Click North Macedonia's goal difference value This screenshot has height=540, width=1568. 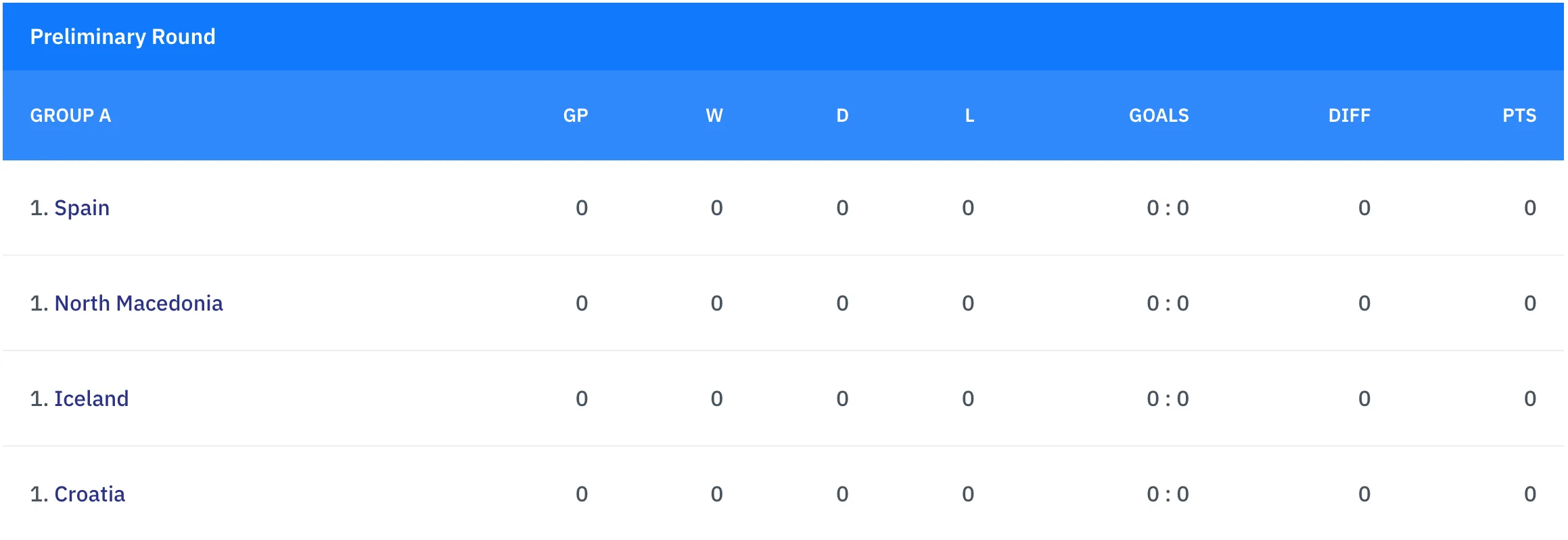[1364, 303]
